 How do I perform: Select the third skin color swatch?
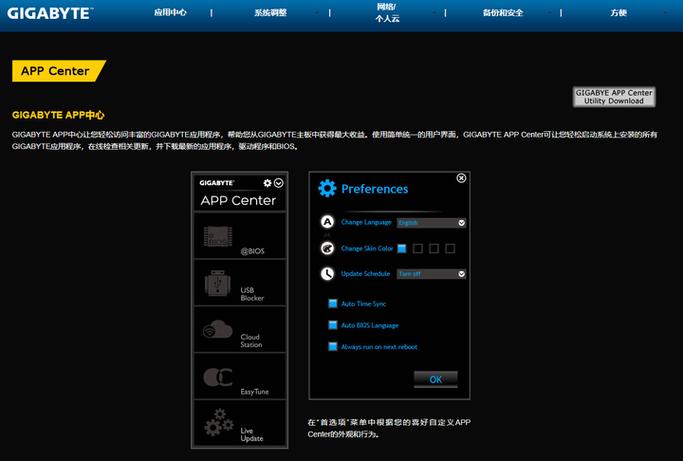coord(434,248)
